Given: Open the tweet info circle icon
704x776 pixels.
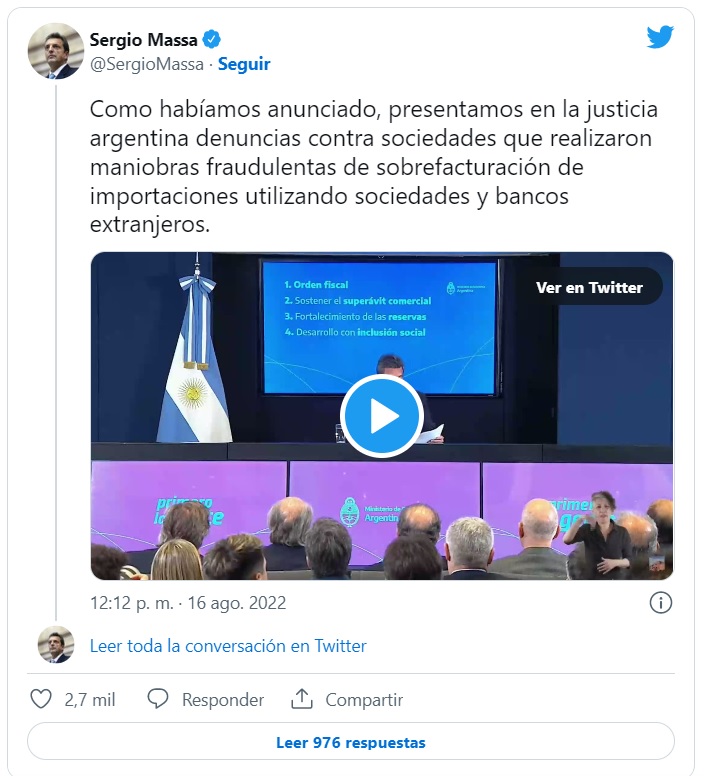Looking at the screenshot, I should point(660,603).
